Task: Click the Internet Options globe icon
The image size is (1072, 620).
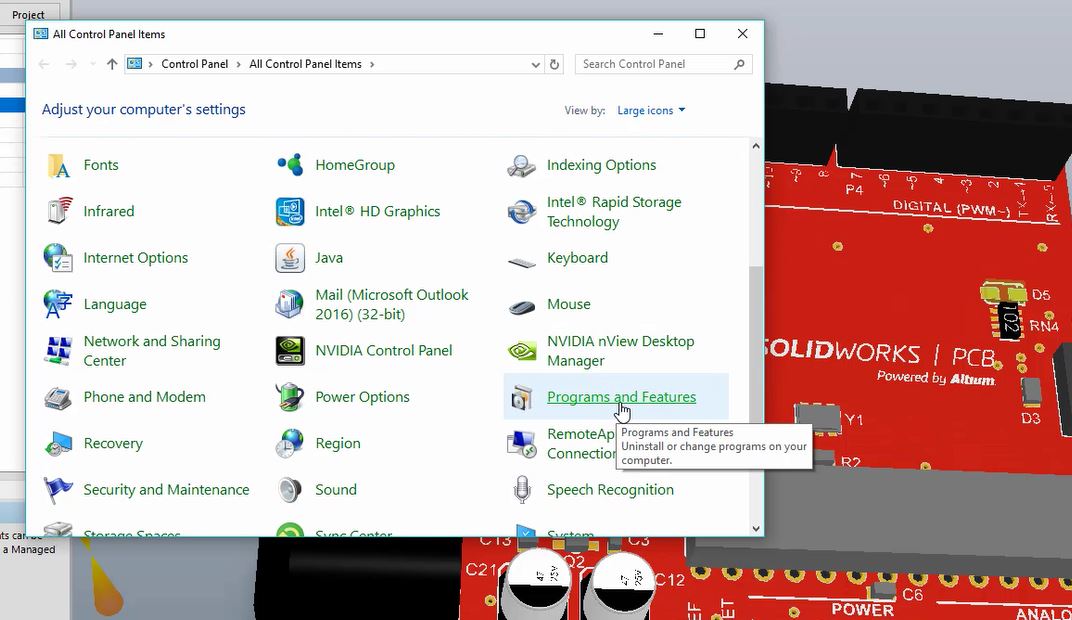Action: pos(58,258)
